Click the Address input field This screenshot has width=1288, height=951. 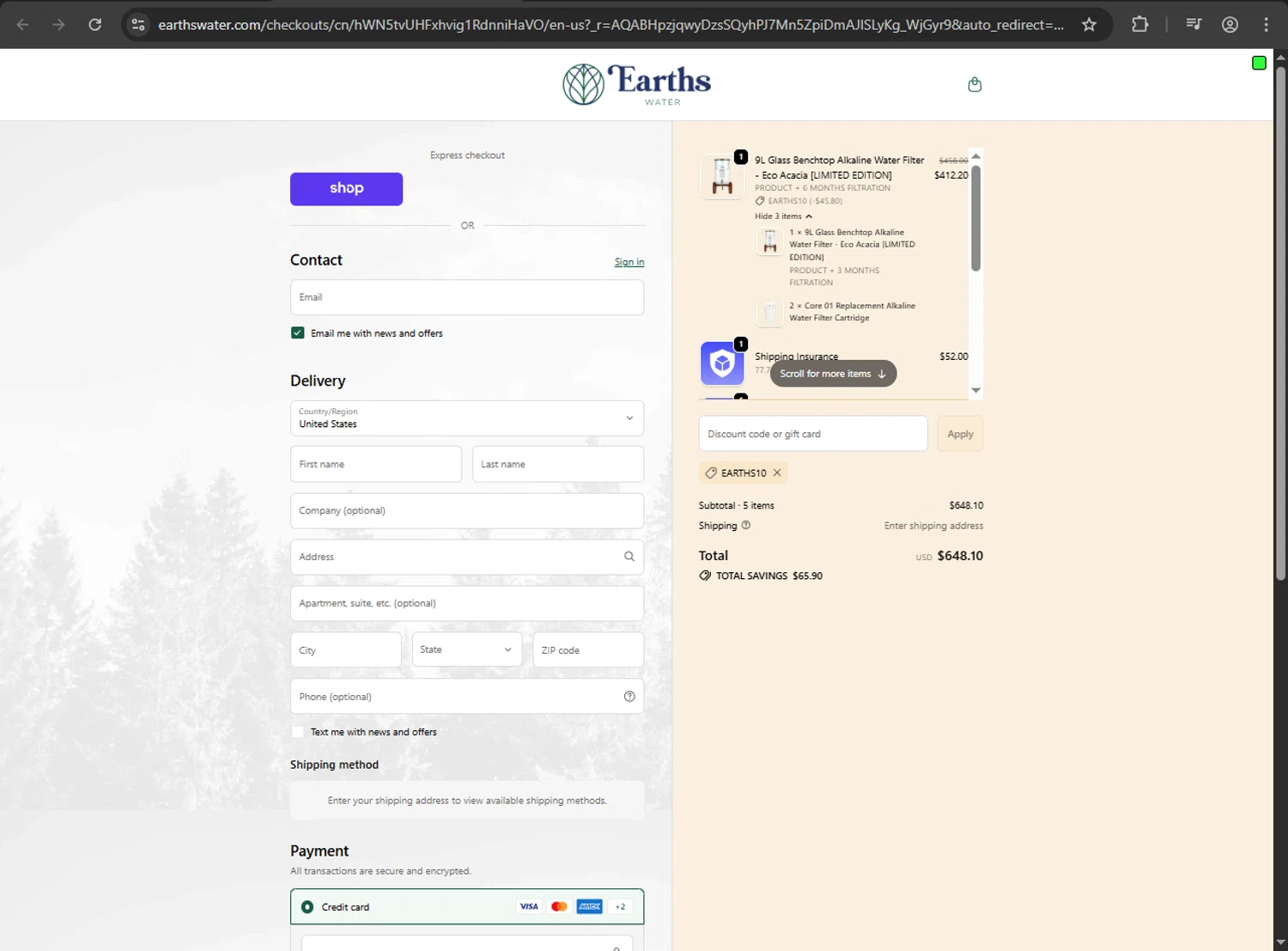[467, 557]
